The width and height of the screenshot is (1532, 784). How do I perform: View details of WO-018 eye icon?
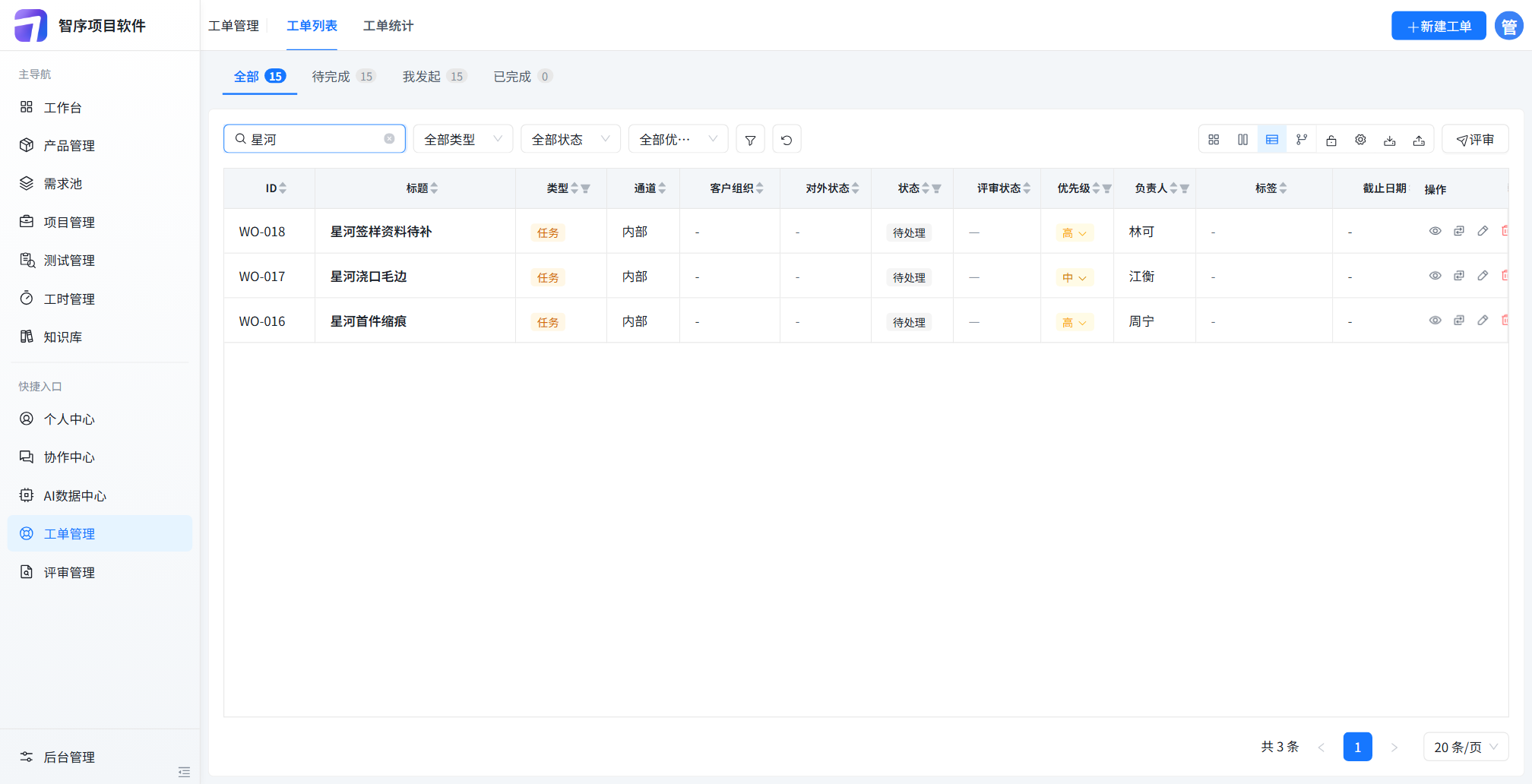[1435, 231]
